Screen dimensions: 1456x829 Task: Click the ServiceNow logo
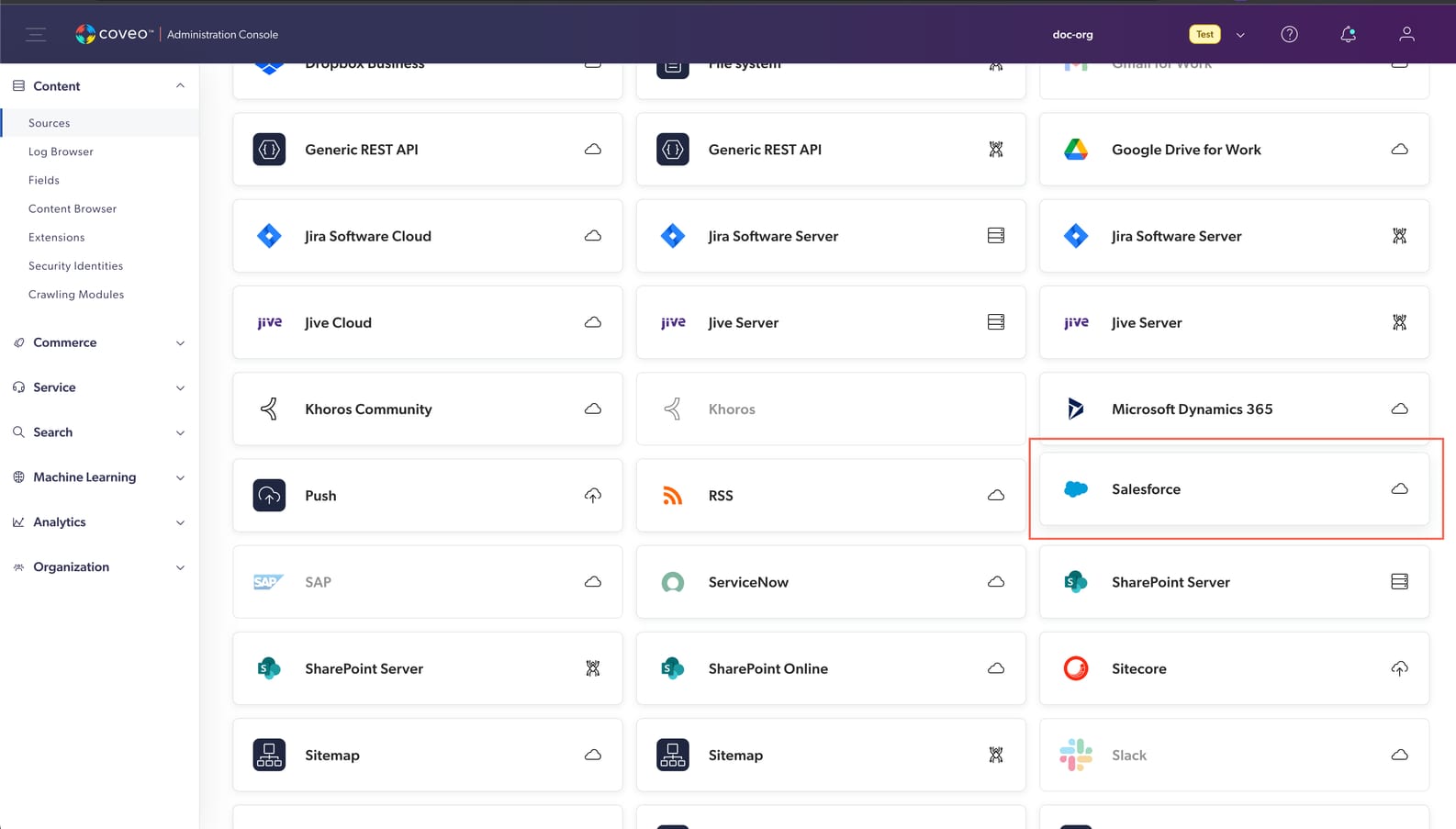click(x=673, y=582)
